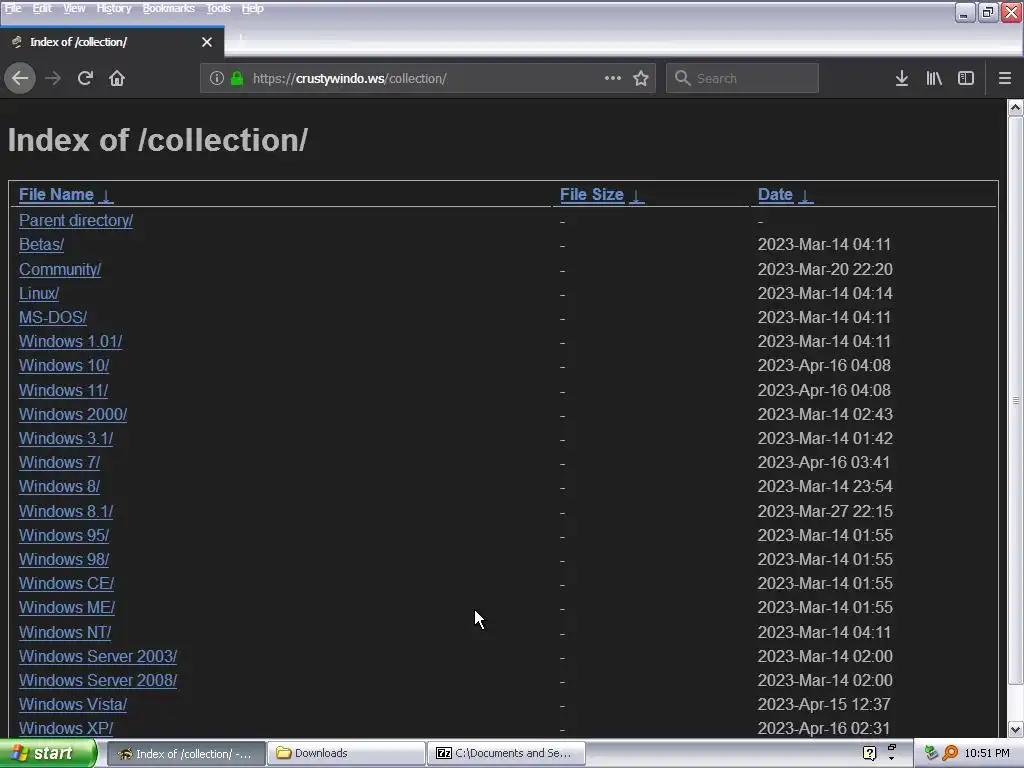Open the Windows 7 folder

point(59,462)
